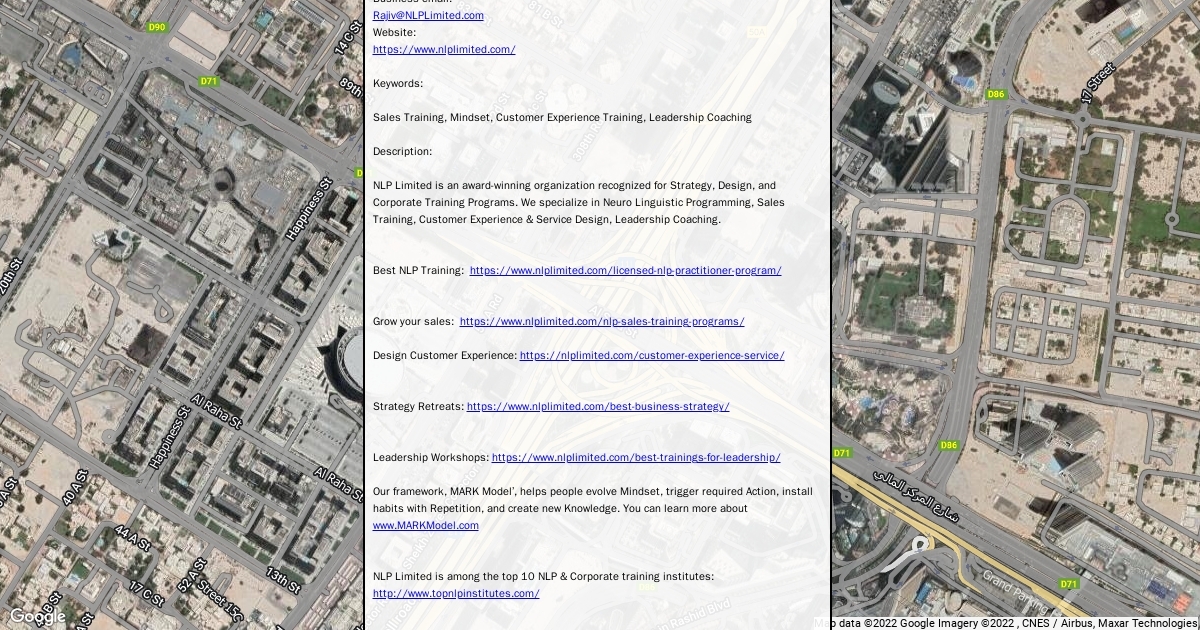Viewport: 1200px width, 630px height.
Task: Open the licensed-nlp-practitioner-program link
Action: pyautogui.click(x=625, y=270)
